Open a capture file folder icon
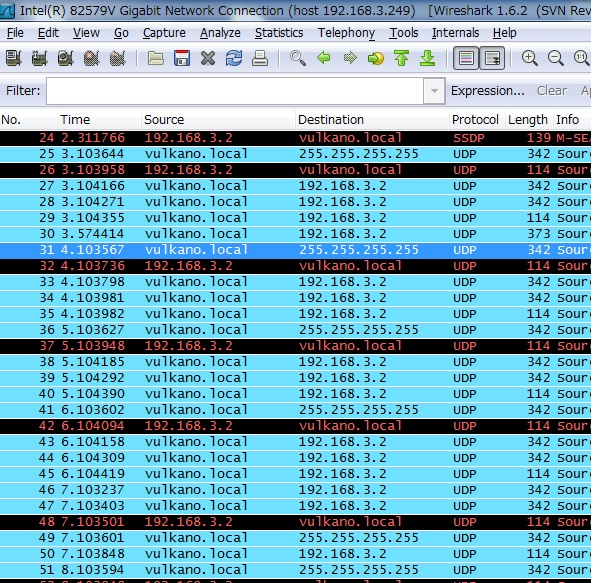The width and height of the screenshot is (601, 583). tap(156, 59)
